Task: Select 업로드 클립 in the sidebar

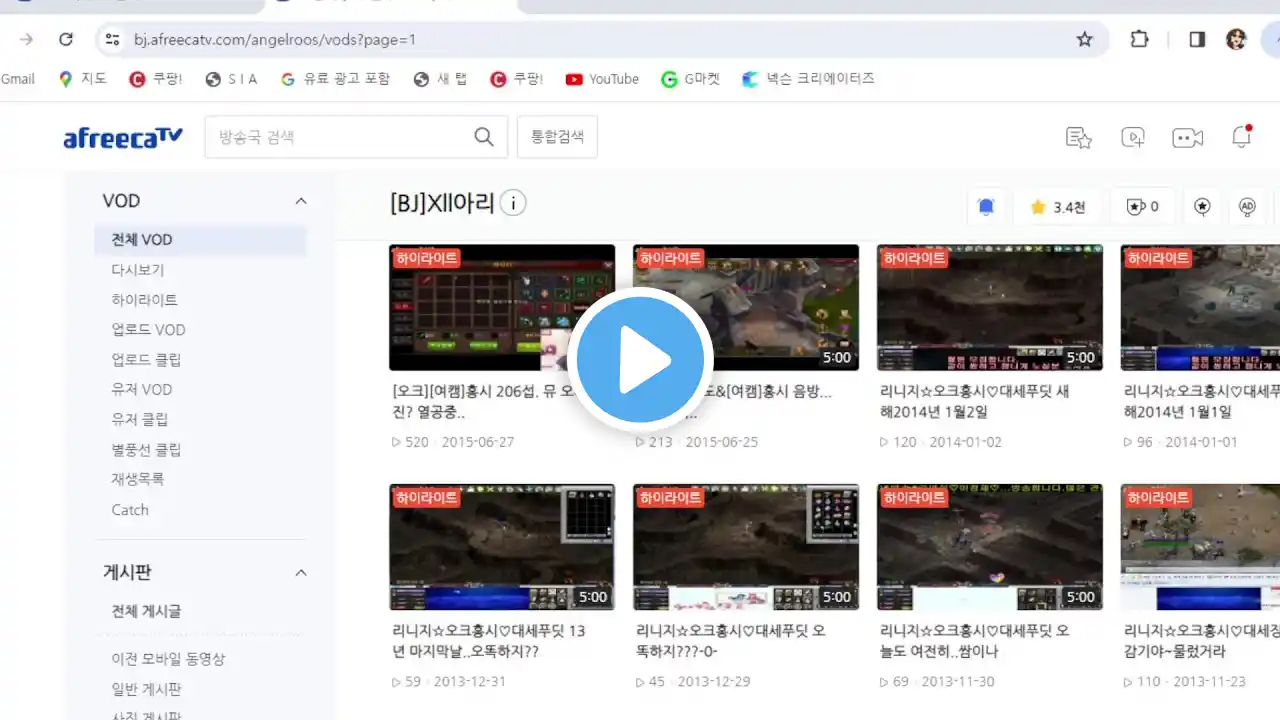Action: (x=146, y=360)
